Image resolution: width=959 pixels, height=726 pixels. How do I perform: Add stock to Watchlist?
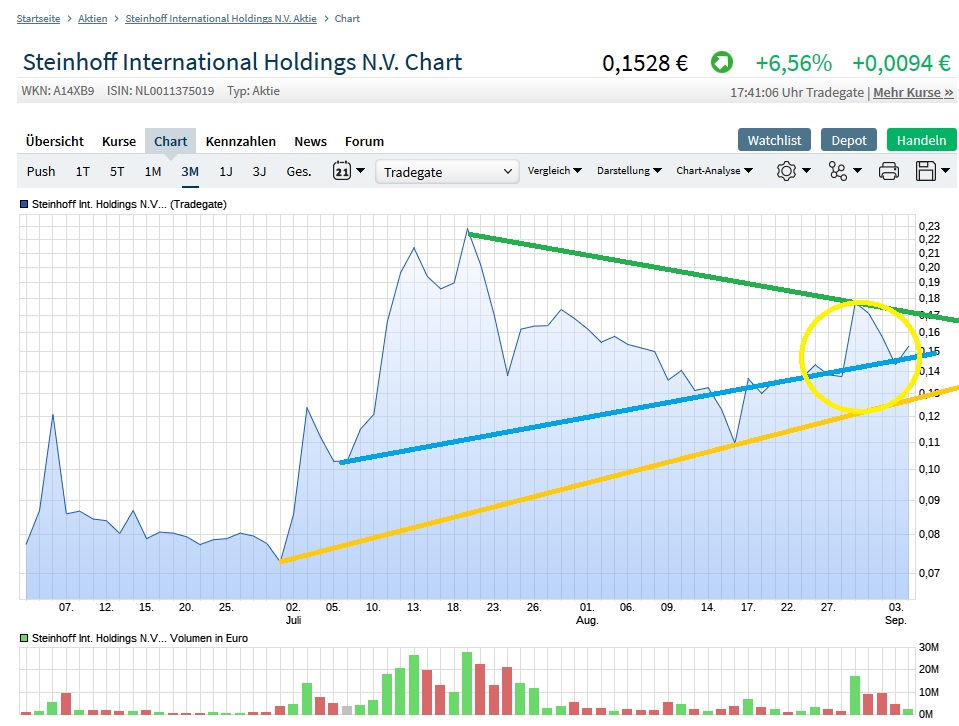pos(774,140)
